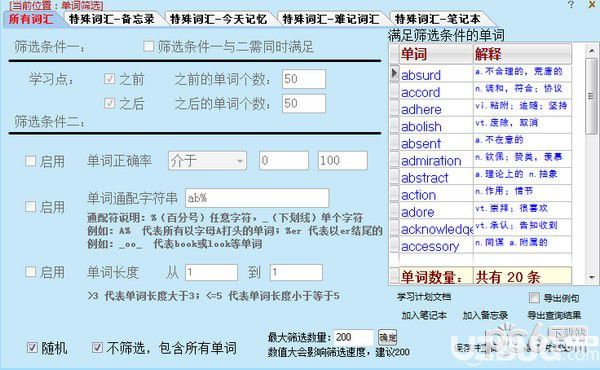The image size is (600, 370).
Task: Click the 导出查询结果 button
Action: [554, 315]
